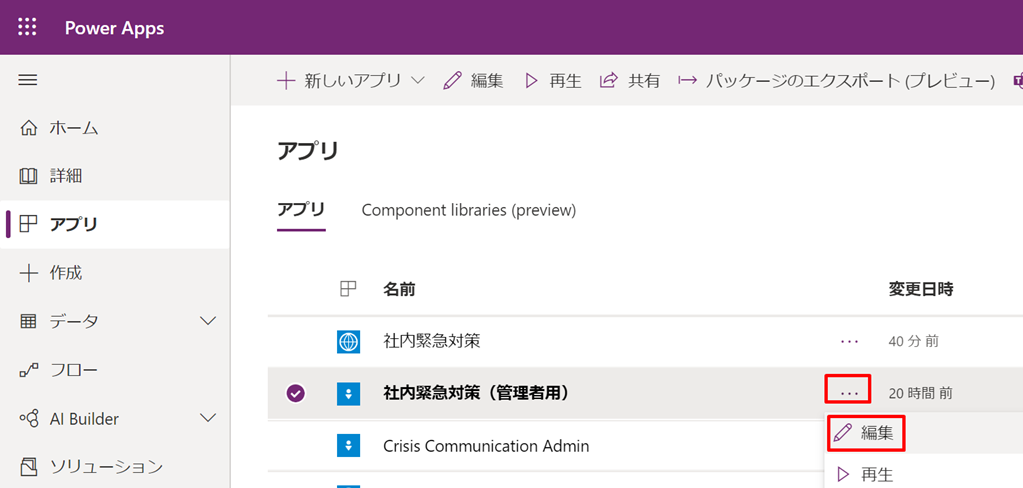Open the 社内緊急対策(管理者用) app name
The width and height of the screenshot is (1023, 488).
click(x=476, y=393)
